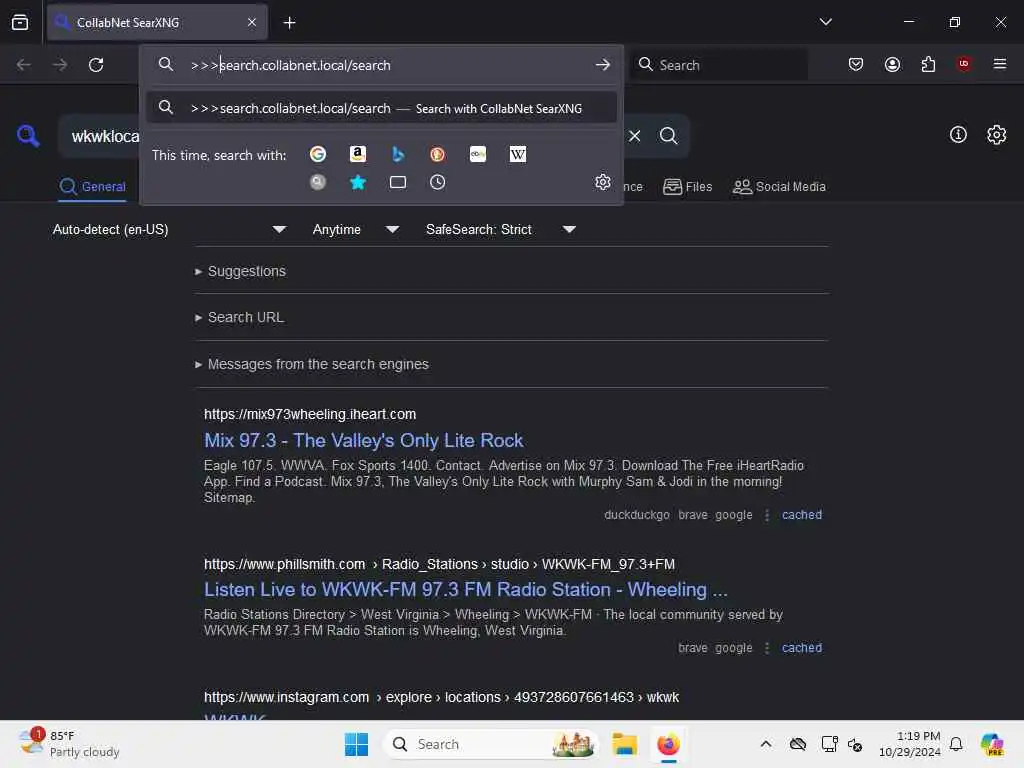Search with eBay one-off engine icon
The width and height of the screenshot is (1024, 768).
478,154
